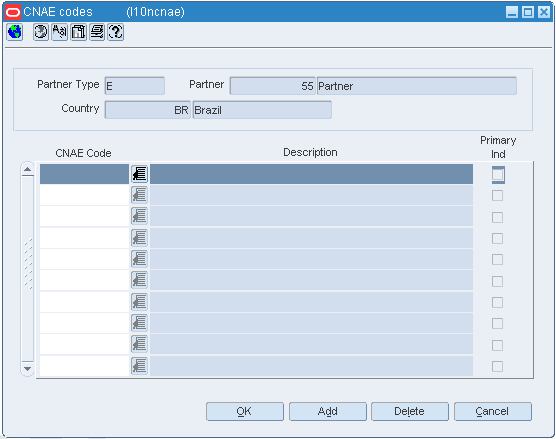Click the red Oracle logo in the title bar

point(13,12)
